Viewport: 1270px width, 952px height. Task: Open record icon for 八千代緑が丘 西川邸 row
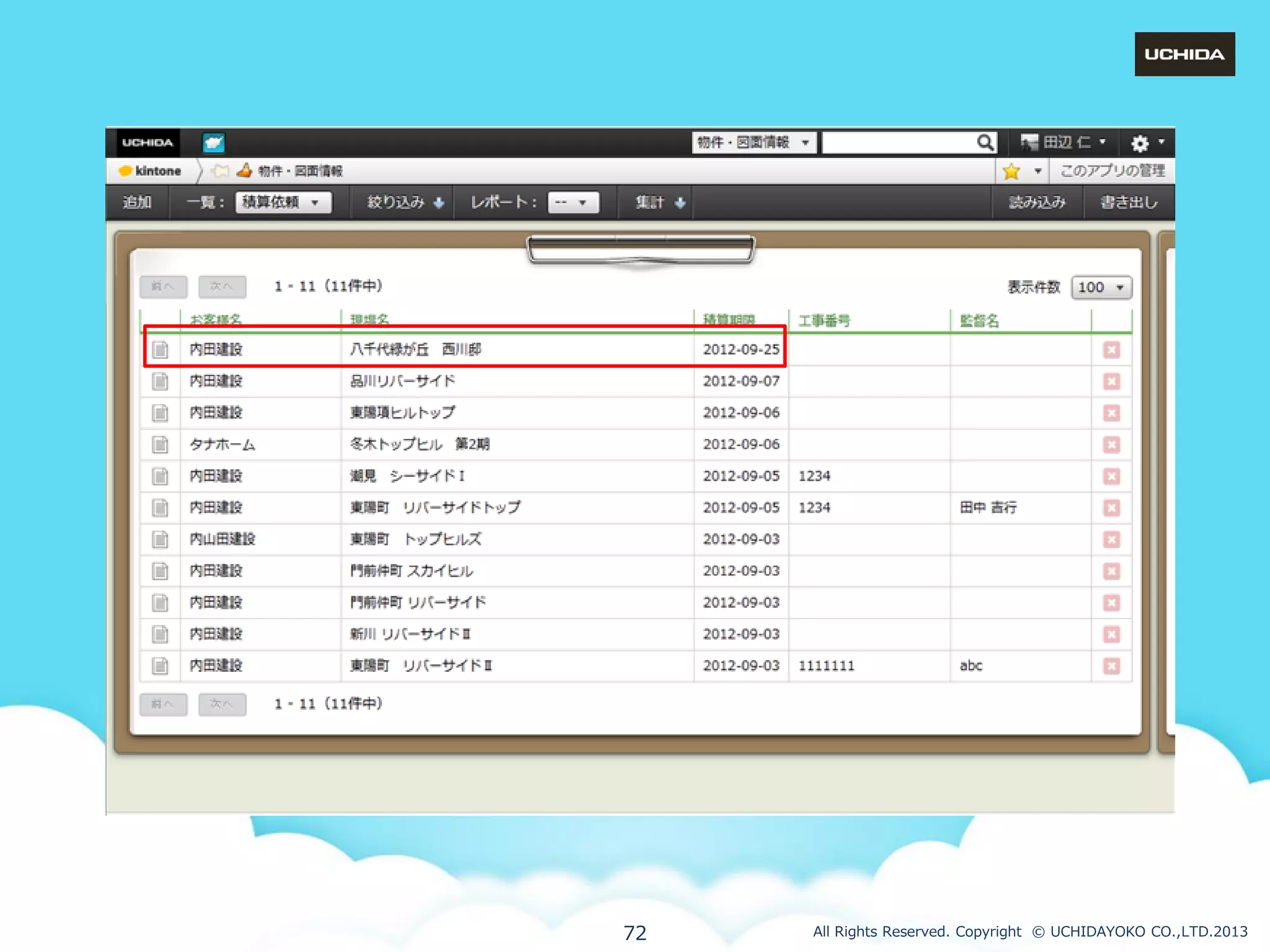coord(161,350)
